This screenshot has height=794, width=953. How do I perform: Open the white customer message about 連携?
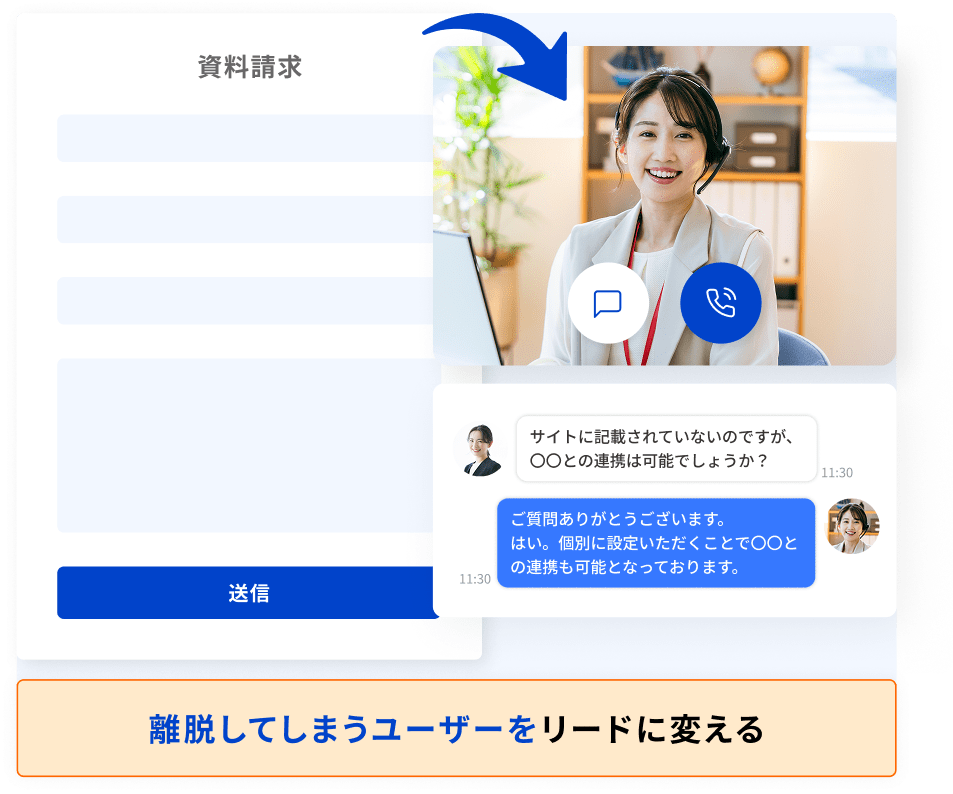click(666, 449)
